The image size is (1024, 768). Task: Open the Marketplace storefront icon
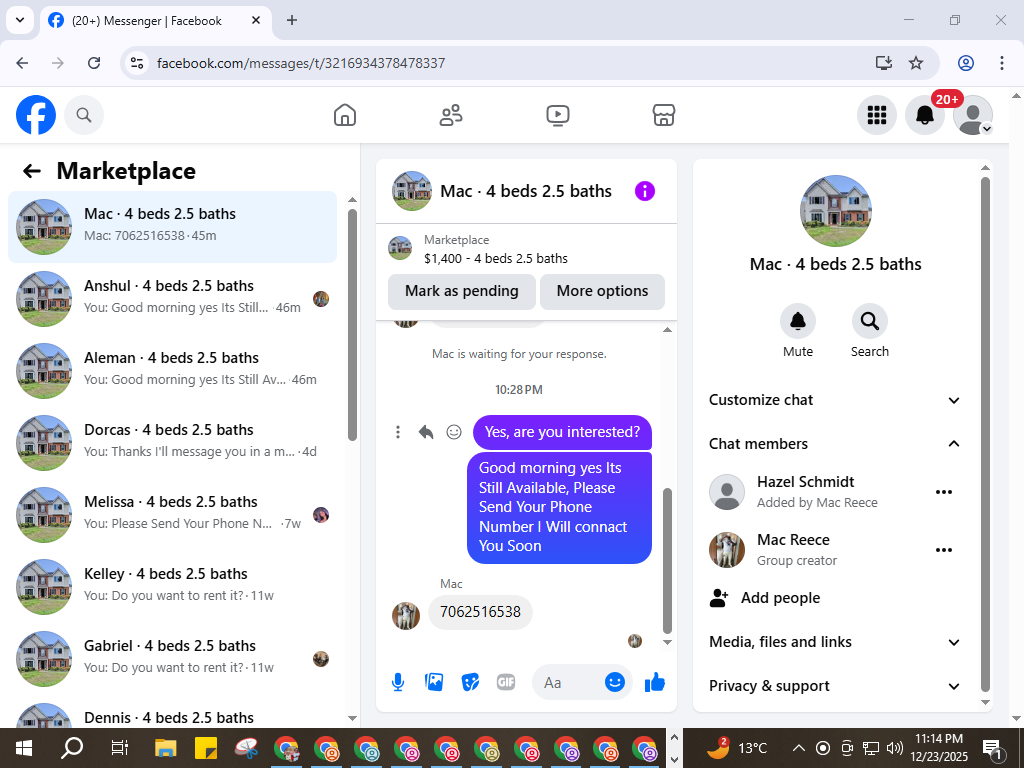click(x=664, y=115)
